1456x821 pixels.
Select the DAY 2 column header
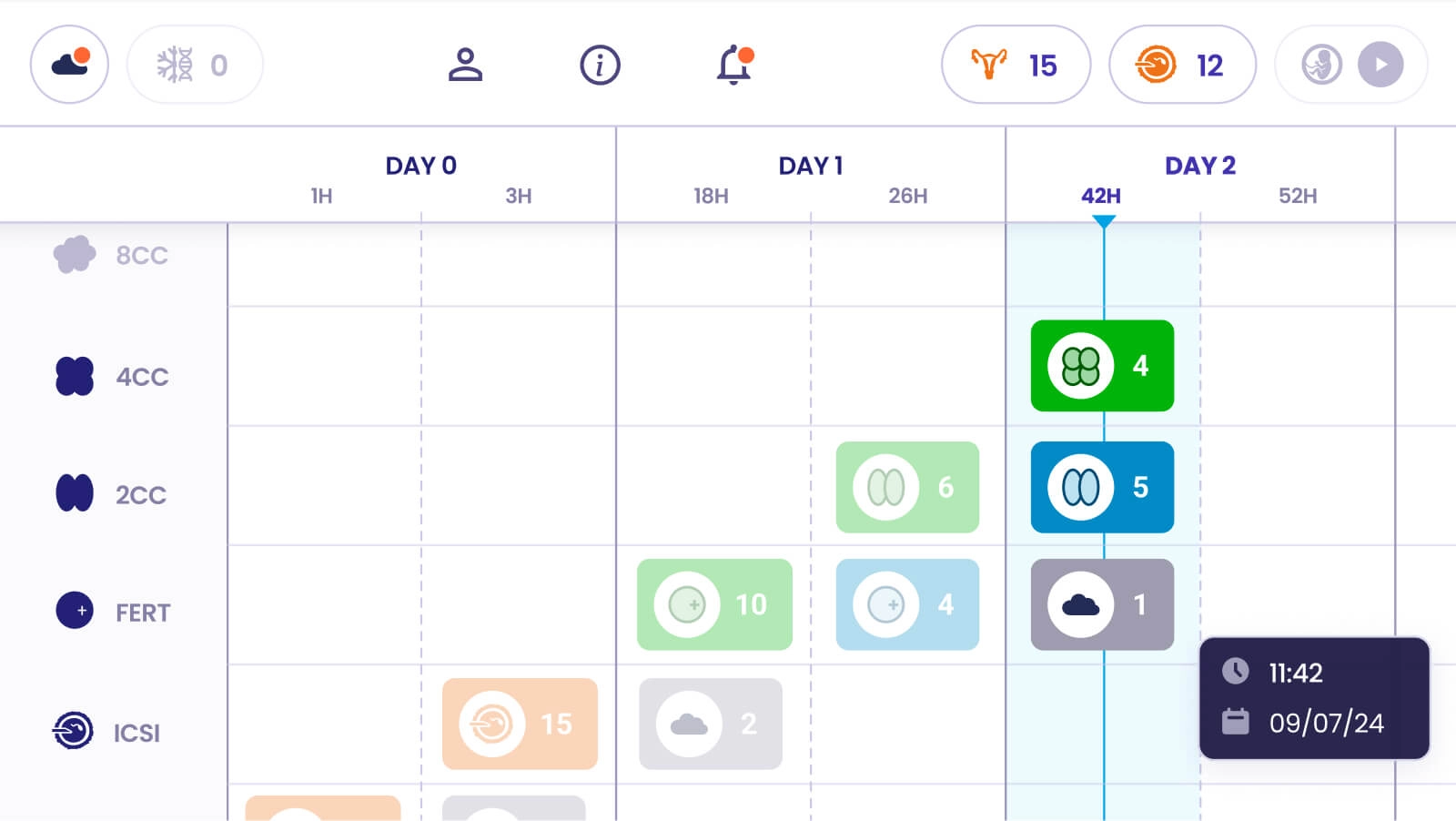tap(1199, 166)
